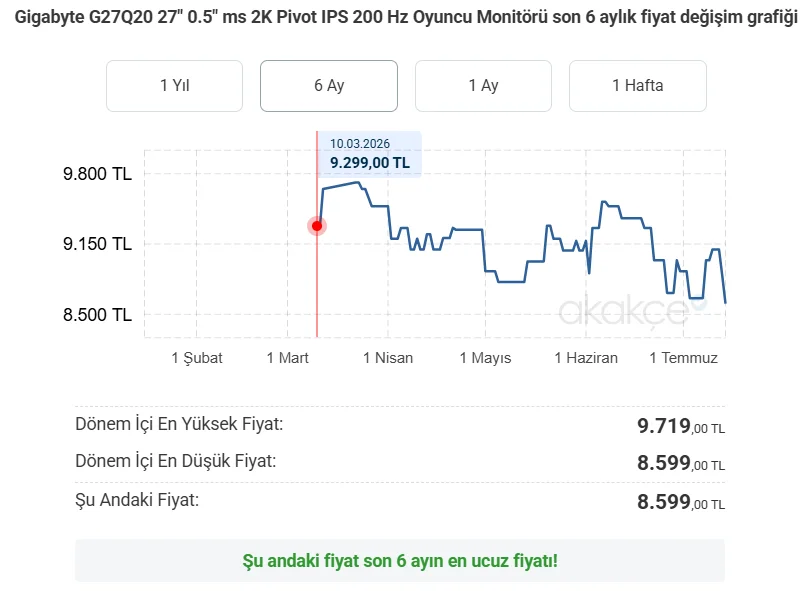This screenshot has width=811, height=591.
Task: Click the 1 Temmuz axis label
Action: point(683,358)
